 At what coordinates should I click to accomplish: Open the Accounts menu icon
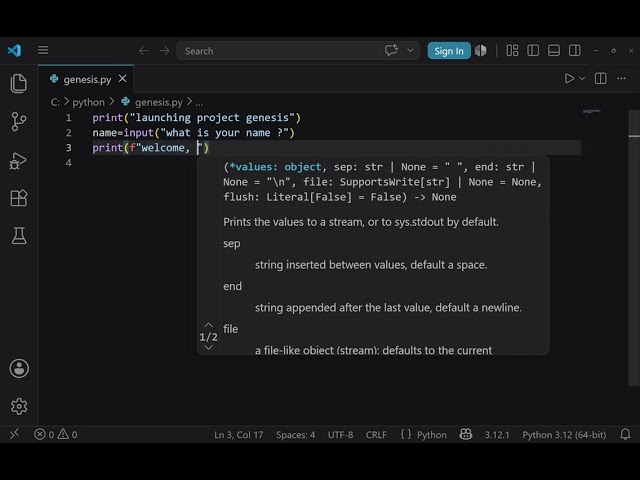[x=19, y=369]
